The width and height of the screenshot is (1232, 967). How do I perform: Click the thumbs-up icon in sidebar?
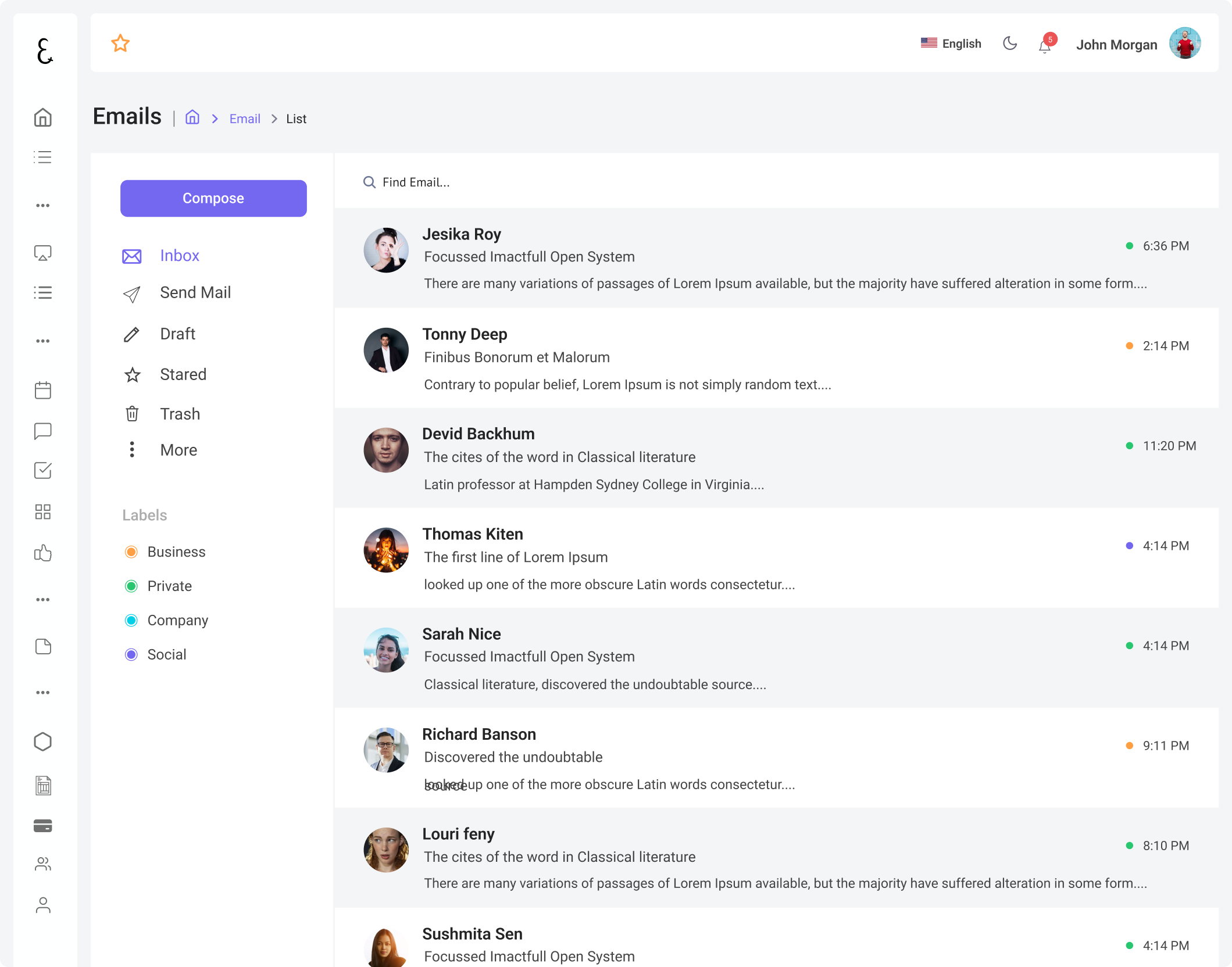43,553
